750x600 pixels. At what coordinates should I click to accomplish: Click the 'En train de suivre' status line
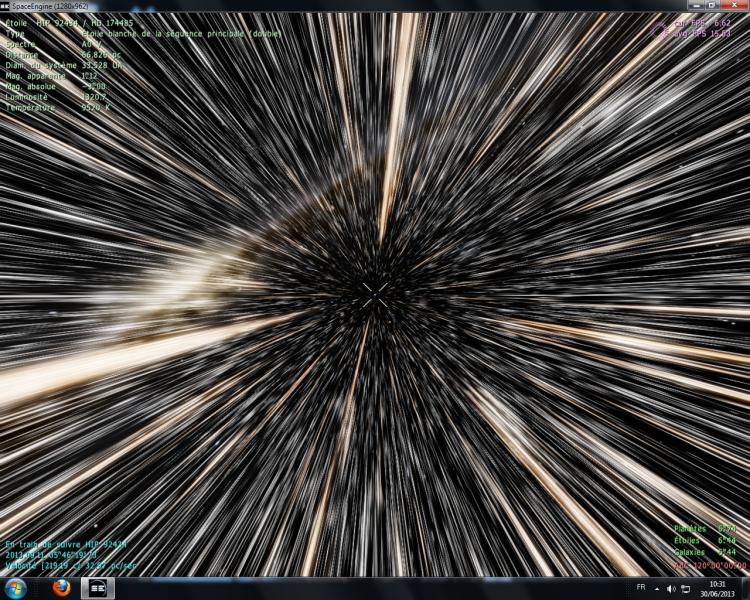click(66, 544)
